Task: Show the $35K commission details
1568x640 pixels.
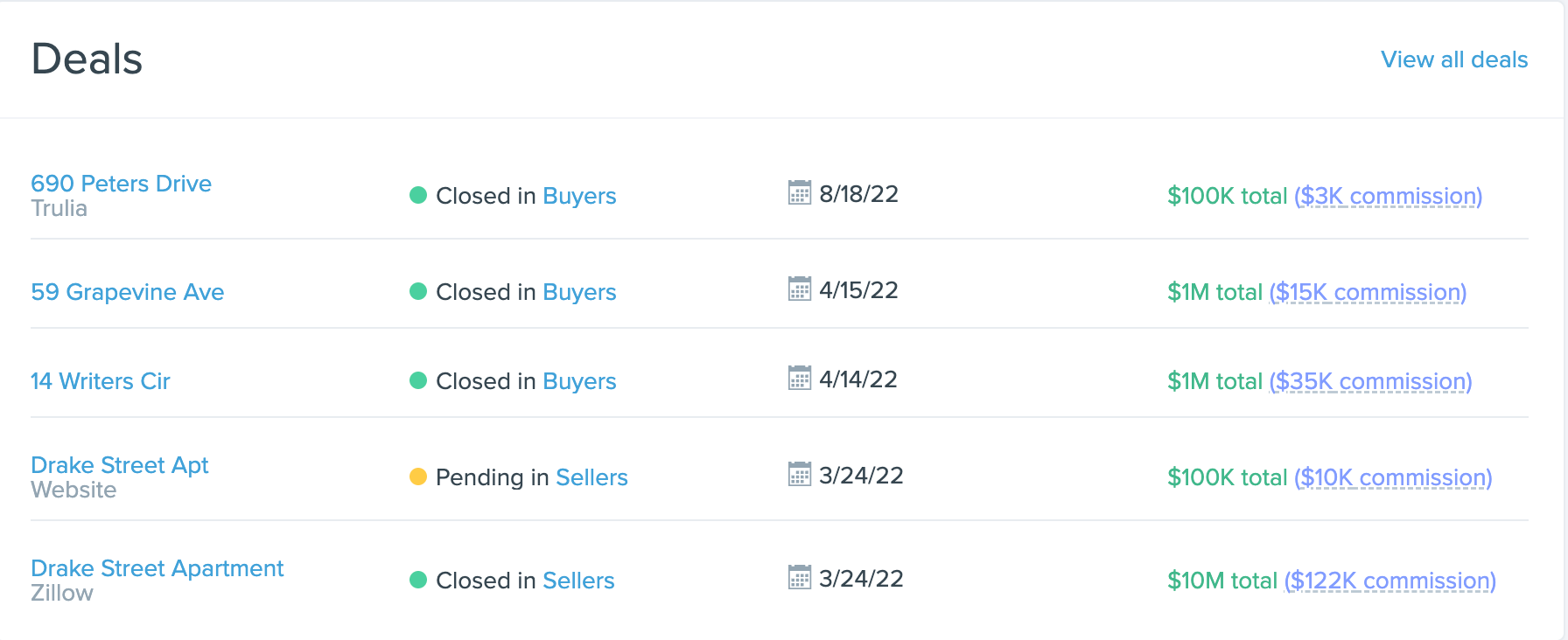Action: tap(1370, 381)
